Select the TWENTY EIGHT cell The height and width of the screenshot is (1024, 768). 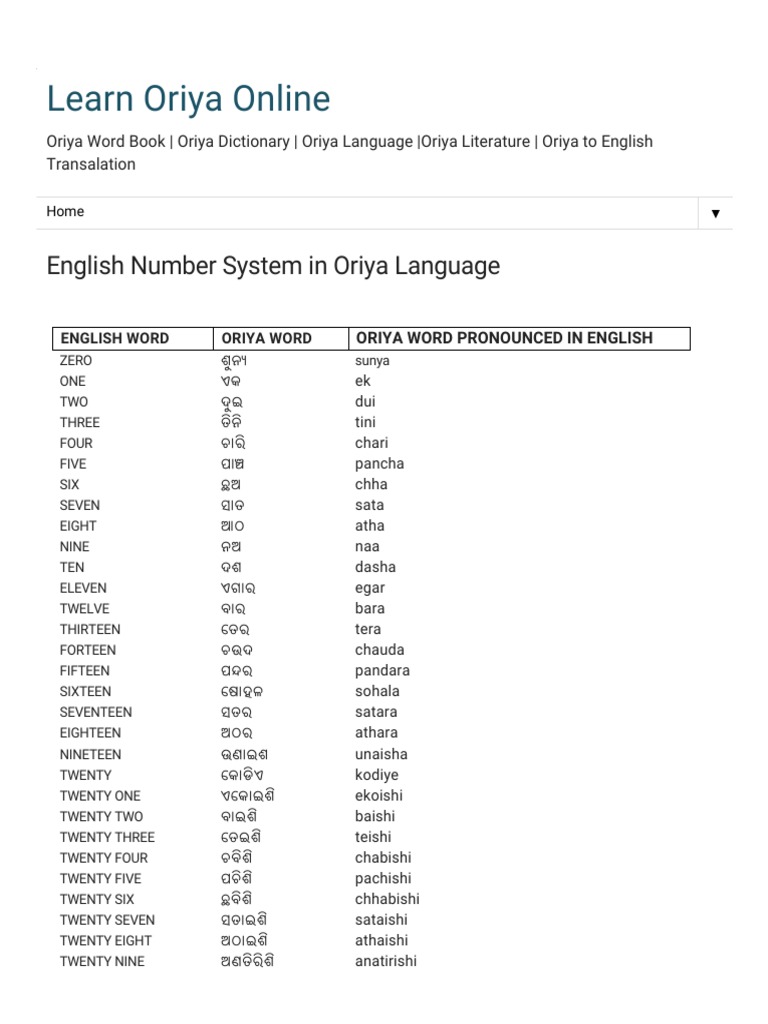click(x=106, y=941)
